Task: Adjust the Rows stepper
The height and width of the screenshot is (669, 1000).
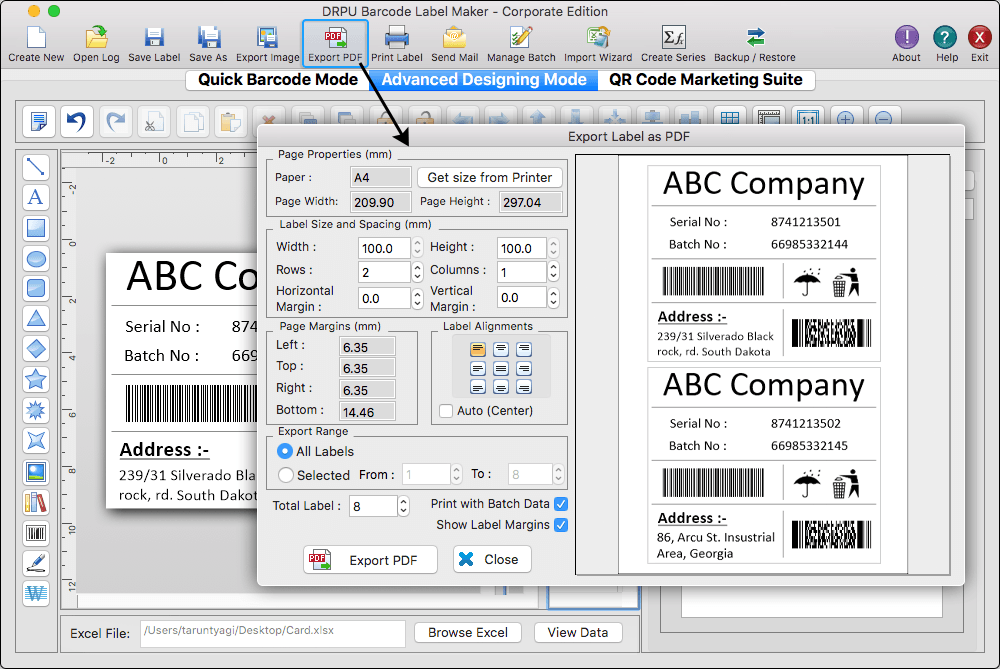Action: tap(417, 272)
